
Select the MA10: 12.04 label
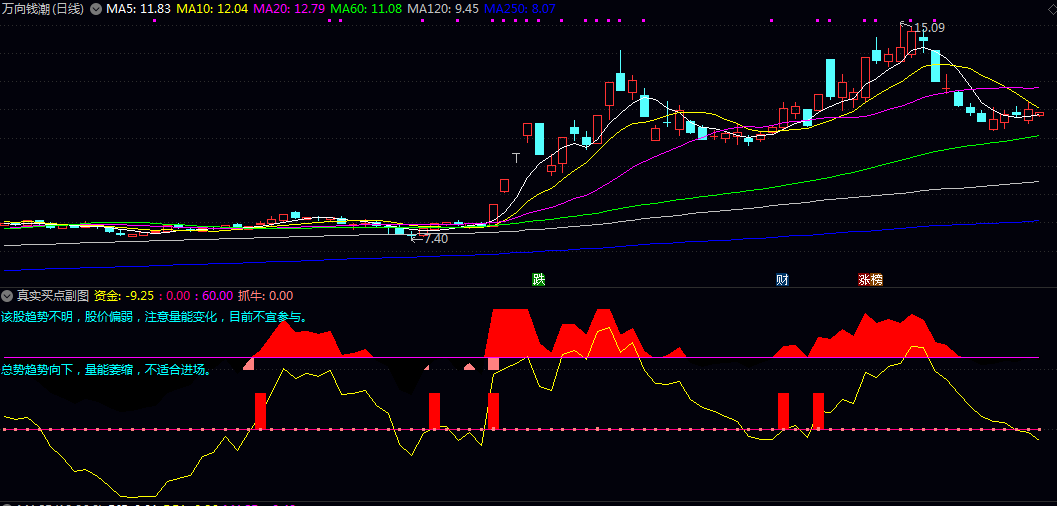coord(212,9)
